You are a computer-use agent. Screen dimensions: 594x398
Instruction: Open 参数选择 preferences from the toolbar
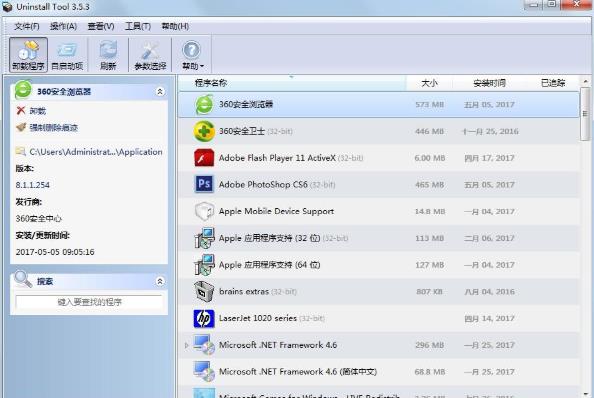point(150,55)
